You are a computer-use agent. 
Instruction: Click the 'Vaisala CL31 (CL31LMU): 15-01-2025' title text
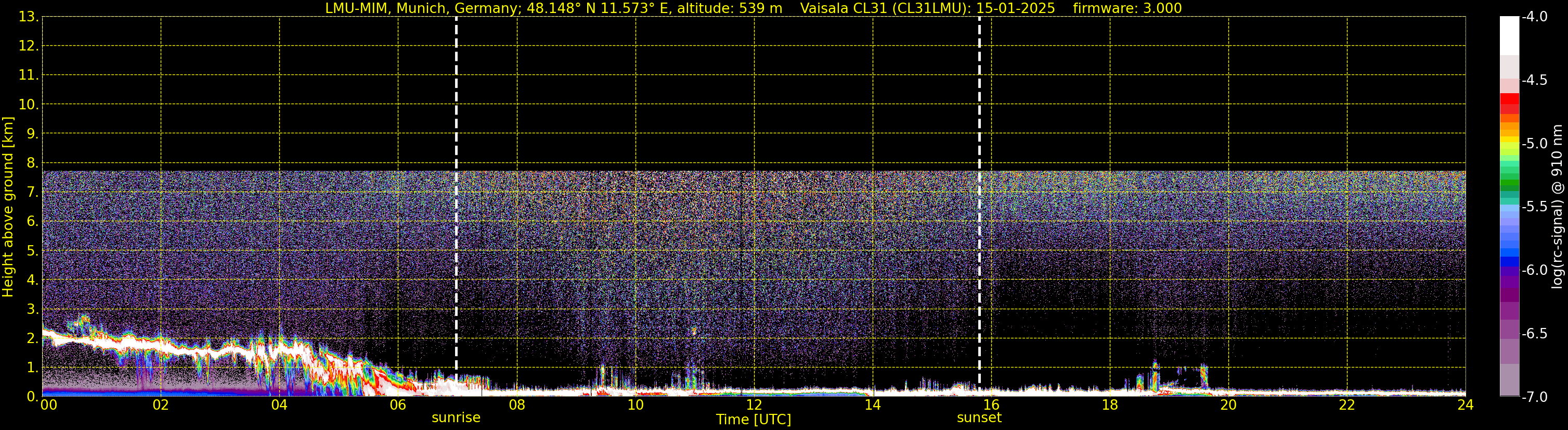[927, 8]
